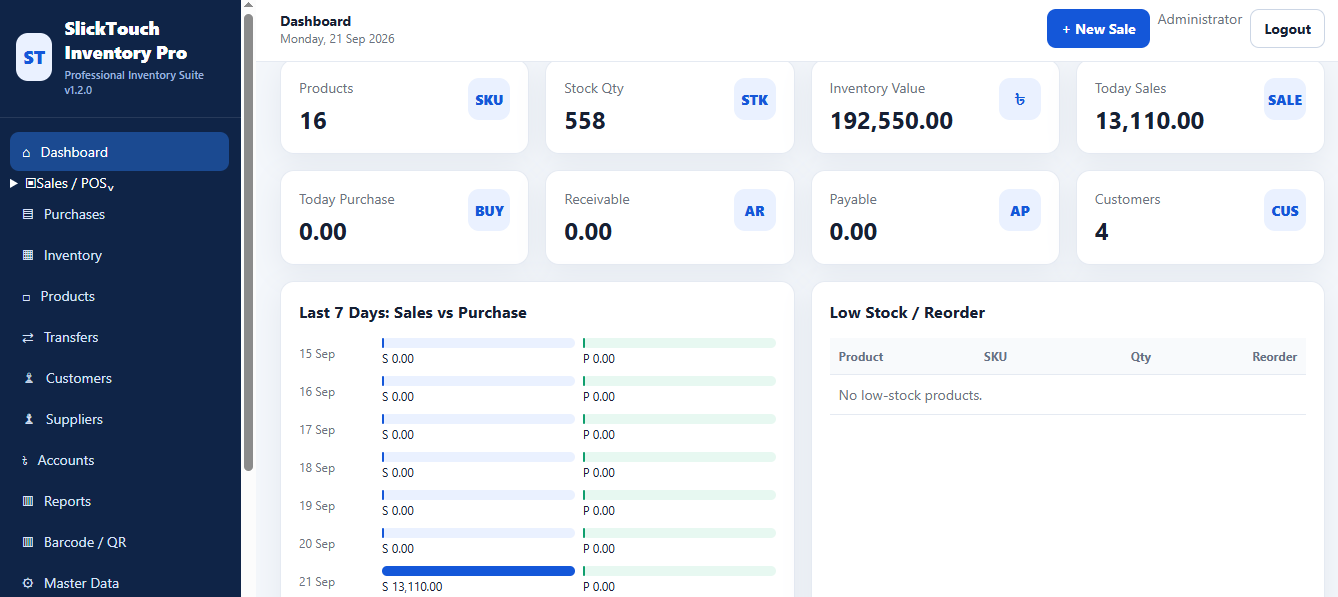The height and width of the screenshot is (597, 1338).
Task: Click the STK badge on Stock Qty card
Action: click(x=755, y=100)
